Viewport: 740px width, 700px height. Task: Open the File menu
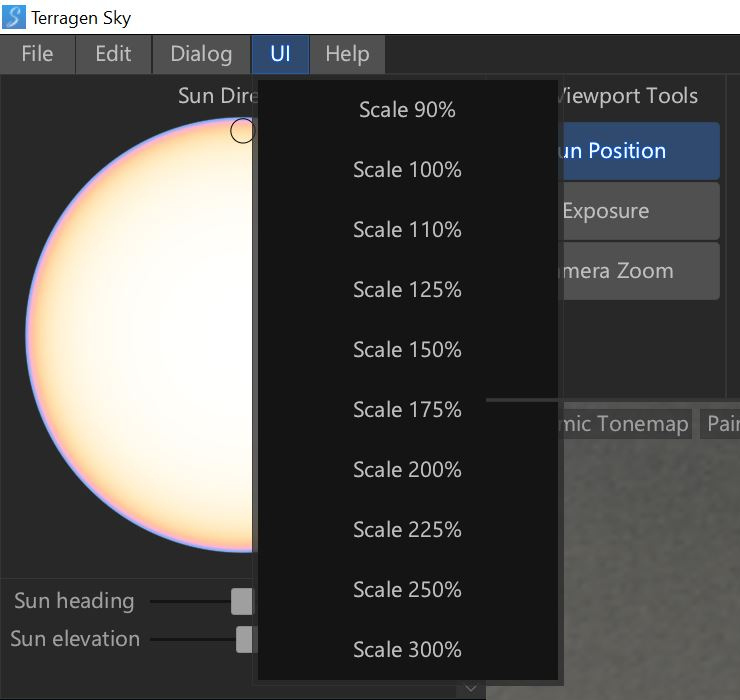pos(37,54)
